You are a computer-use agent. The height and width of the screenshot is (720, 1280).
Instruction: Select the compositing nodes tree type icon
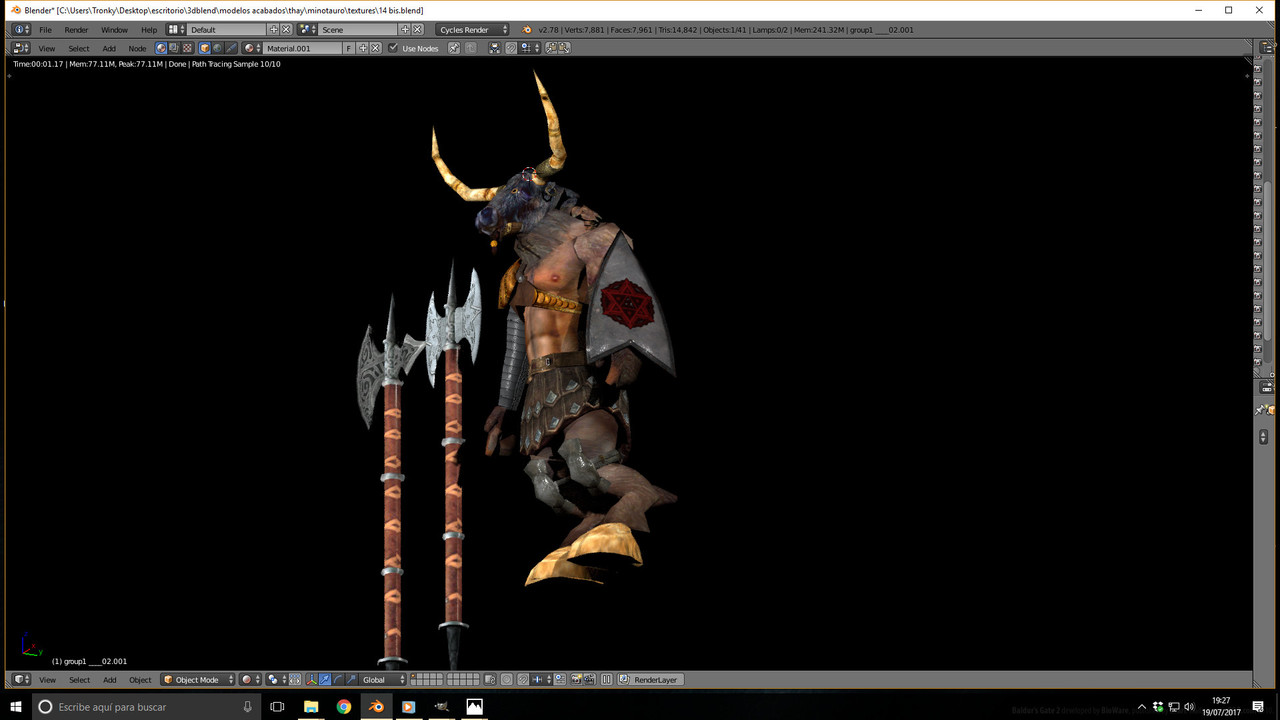point(174,48)
